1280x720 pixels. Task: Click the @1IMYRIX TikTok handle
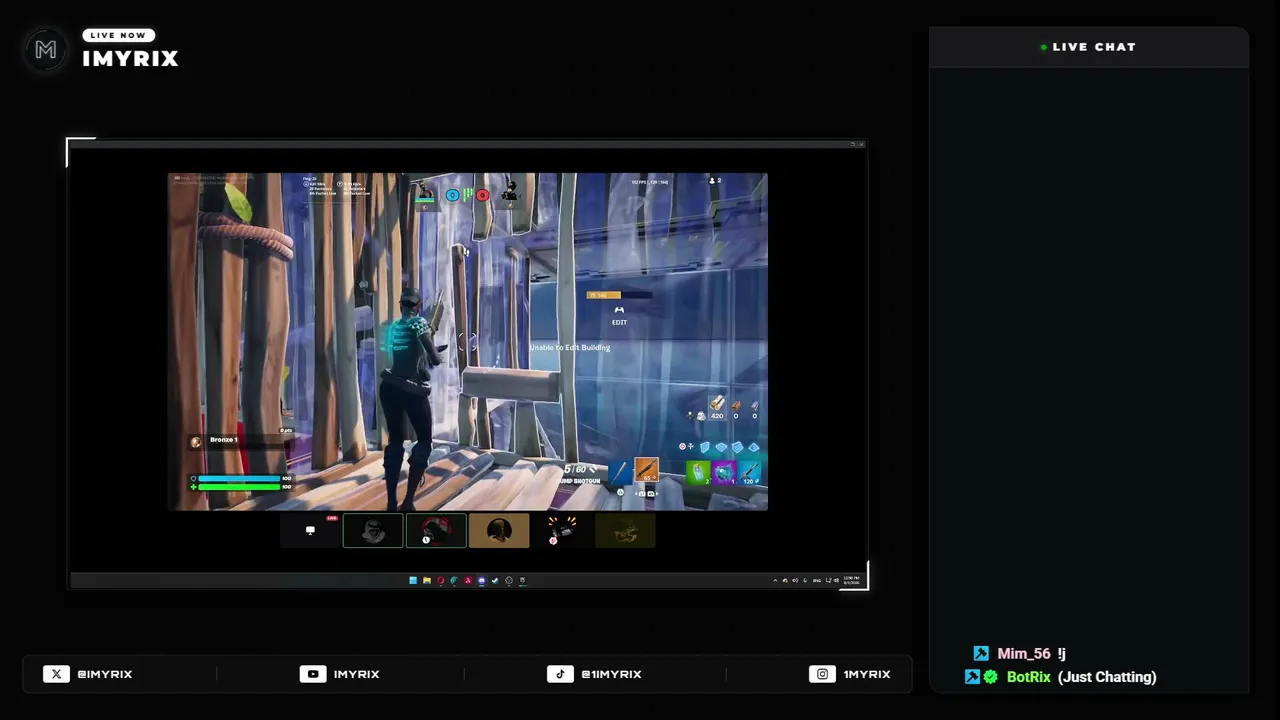click(611, 674)
